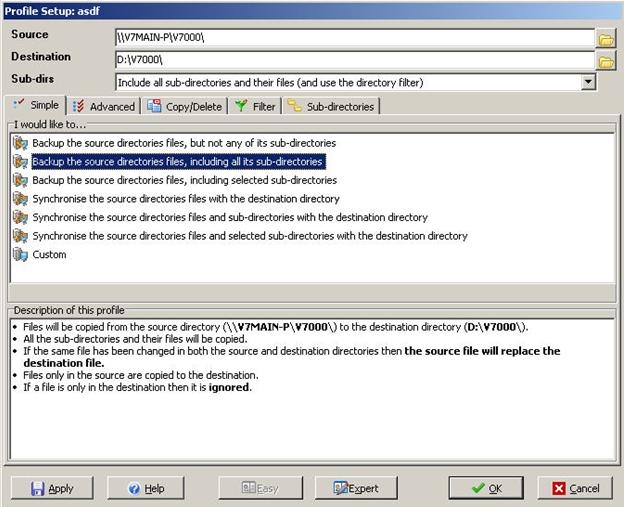Select 'Backup... including all its sub-directories' option
Viewport: 624px width, 507px height.
177,161
